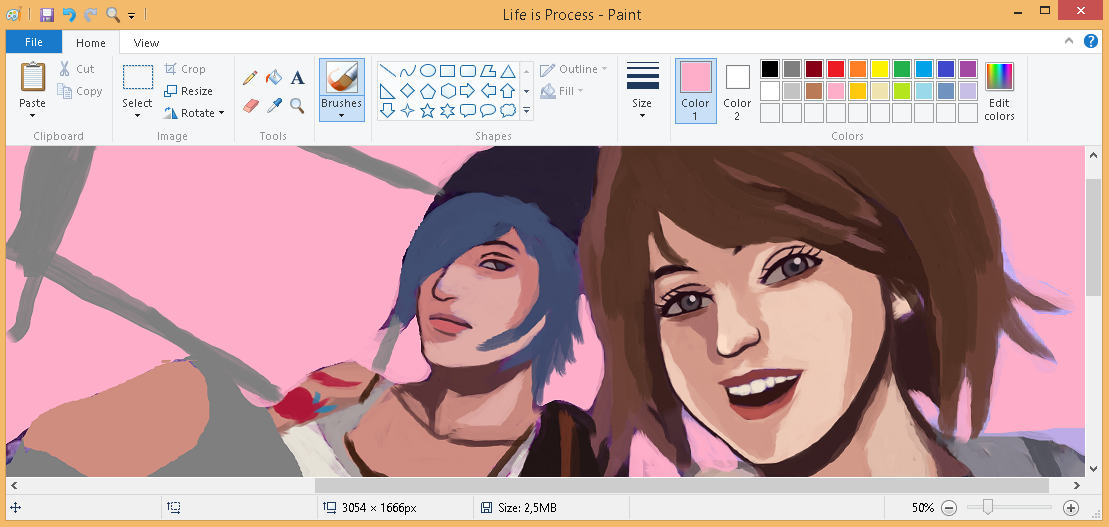
Task: Click the zoom in plus button
Action: [1070, 508]
